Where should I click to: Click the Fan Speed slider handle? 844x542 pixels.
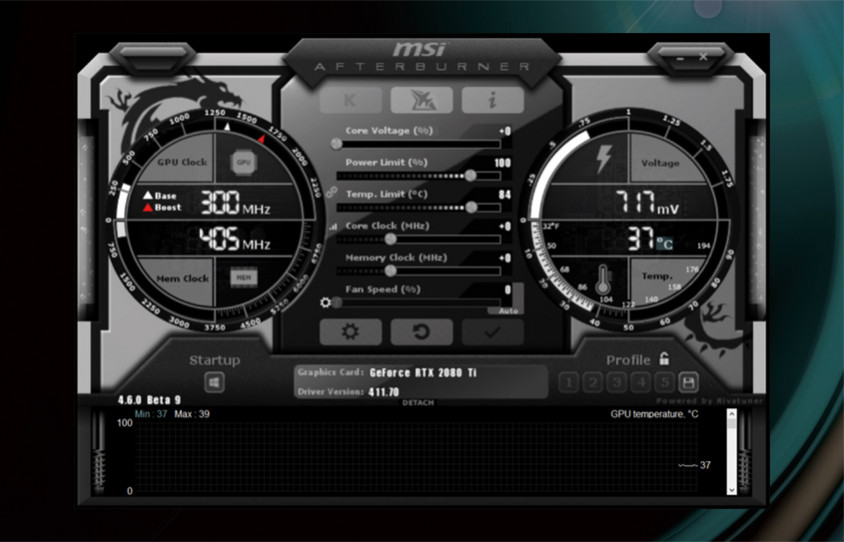(336, 302)
